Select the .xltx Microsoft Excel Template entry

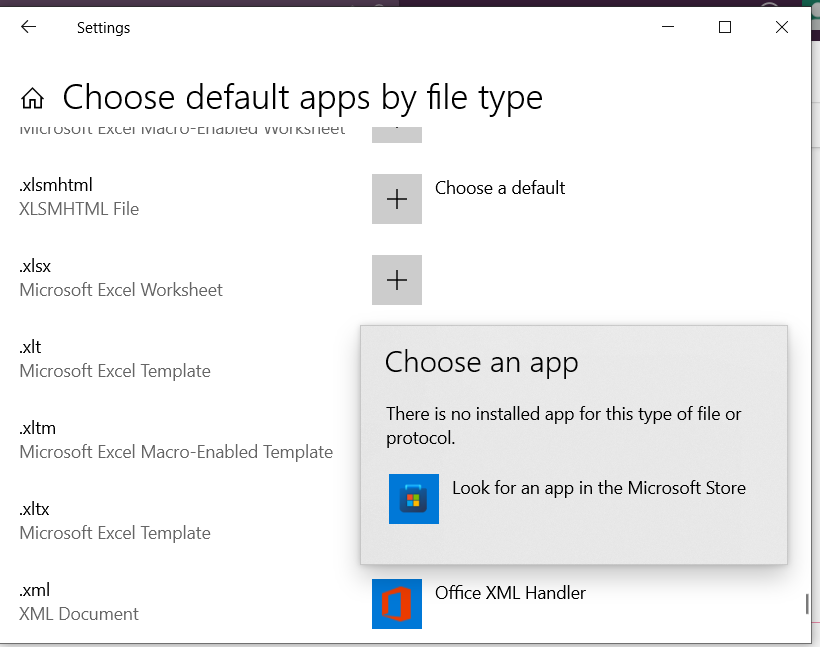pyautogui.click(x=115, y=521)
